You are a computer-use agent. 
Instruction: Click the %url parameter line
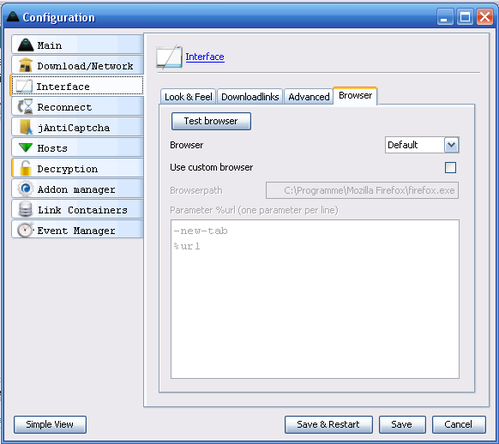(x=187, y=246)
